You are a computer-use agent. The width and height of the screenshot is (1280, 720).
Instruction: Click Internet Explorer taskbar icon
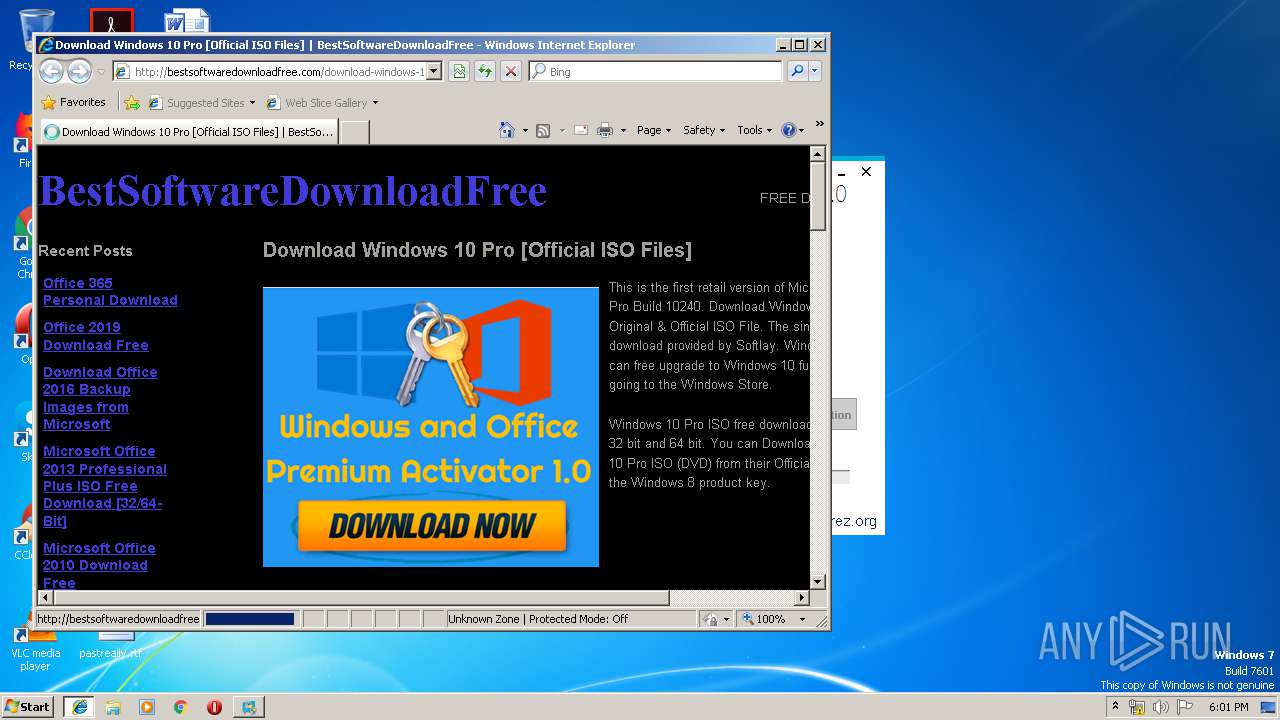point(79,706)
